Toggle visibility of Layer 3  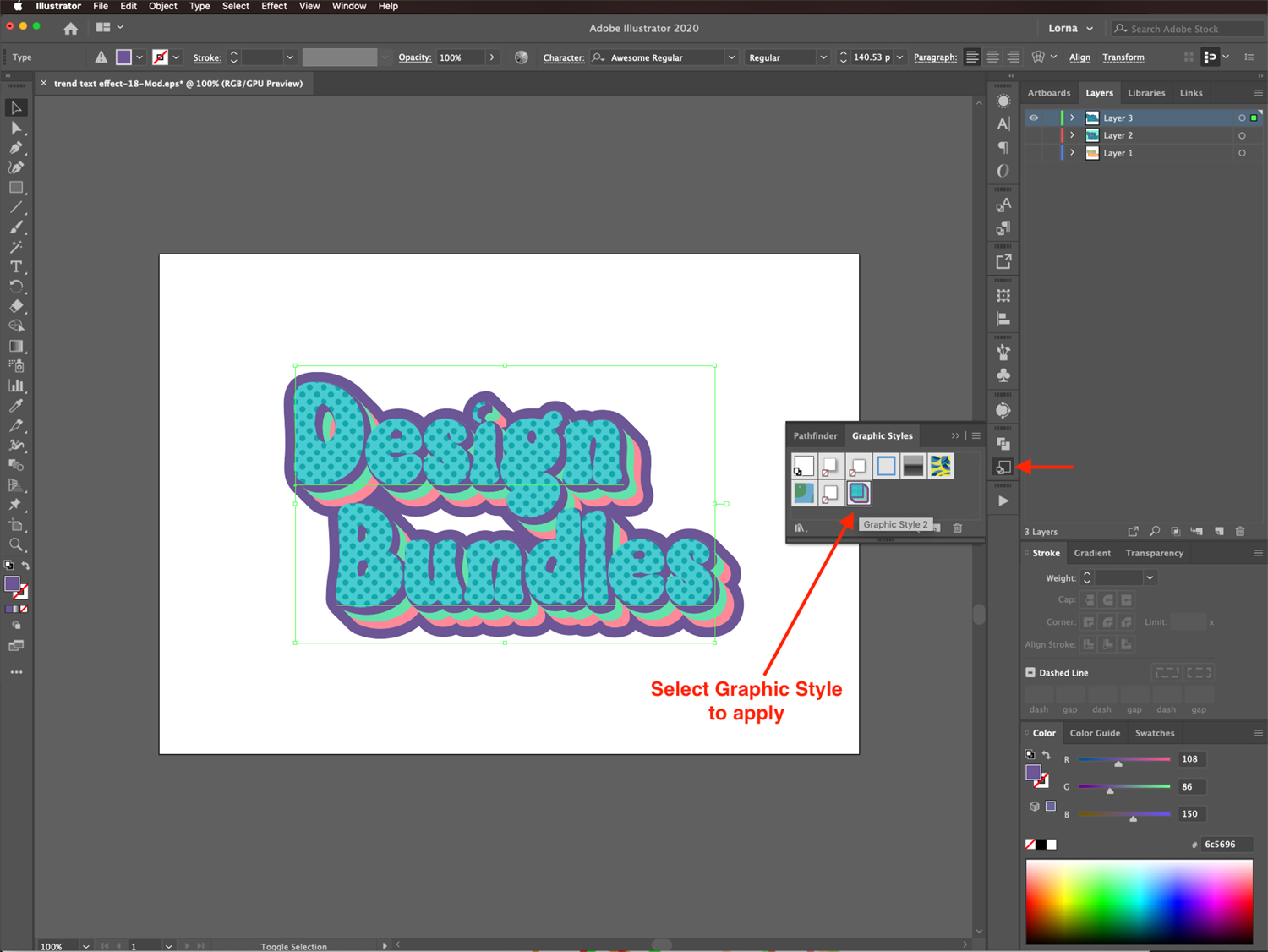click(1034, 118)
